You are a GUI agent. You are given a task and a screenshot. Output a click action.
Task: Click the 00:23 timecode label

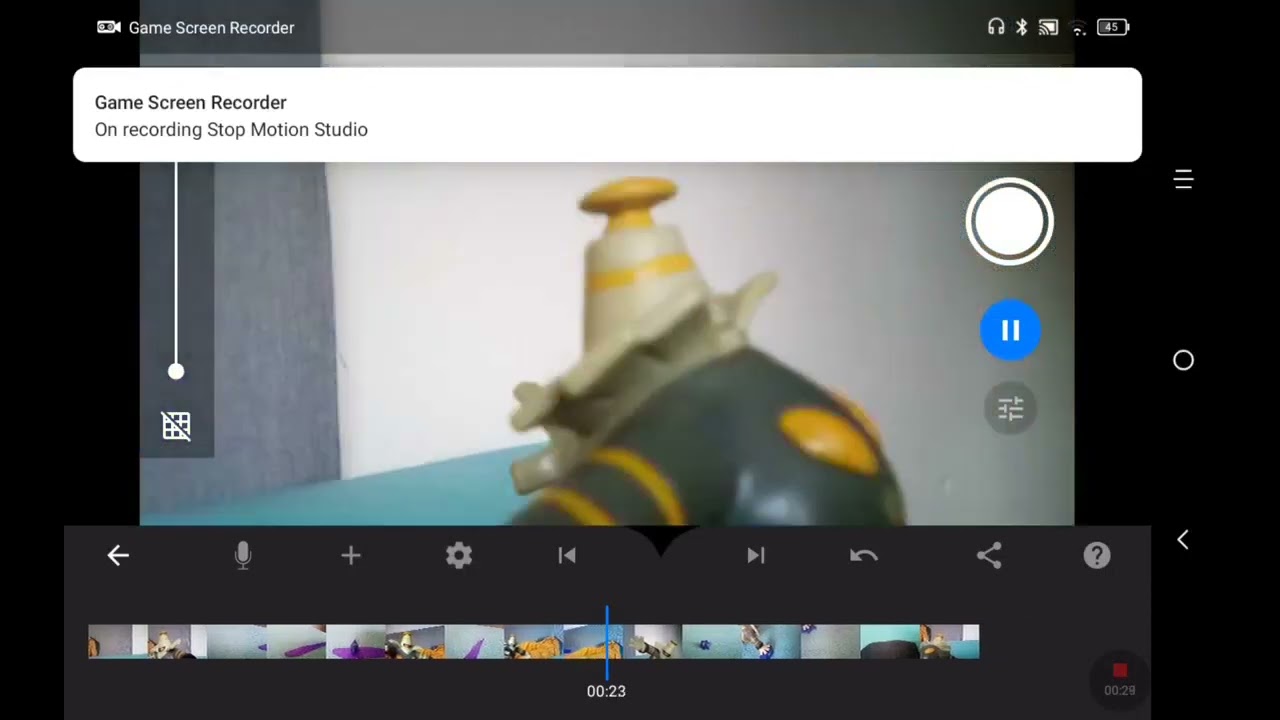point(606,691)
